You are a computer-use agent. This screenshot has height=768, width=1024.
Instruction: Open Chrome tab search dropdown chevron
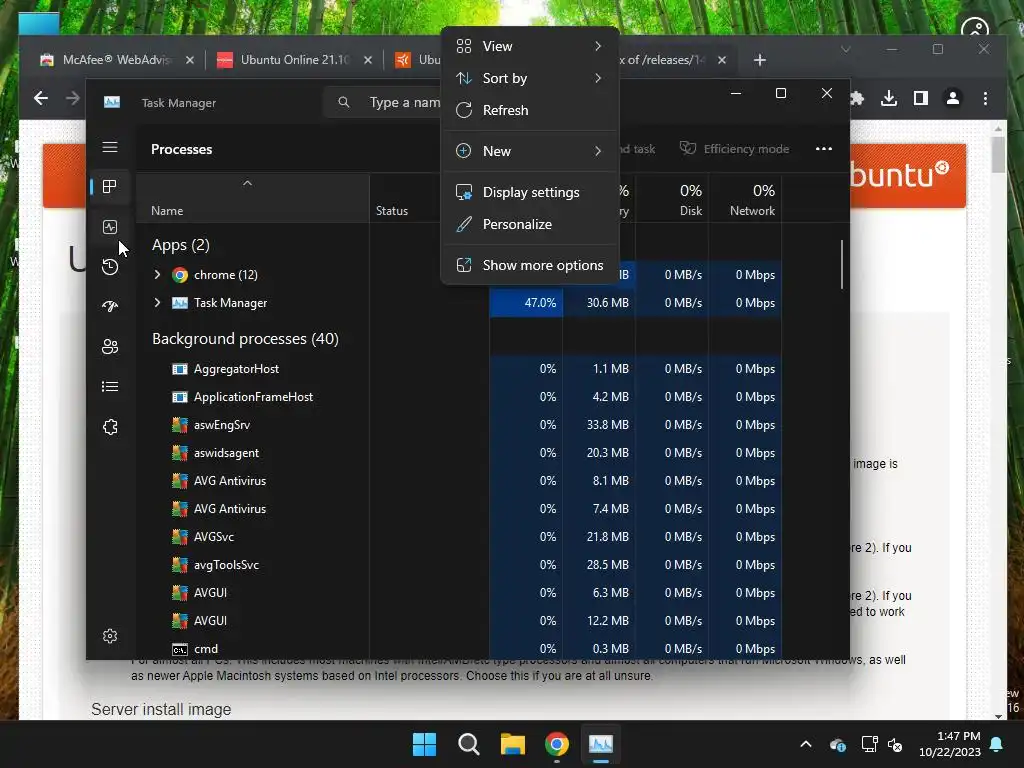click(x=846, y=50)
